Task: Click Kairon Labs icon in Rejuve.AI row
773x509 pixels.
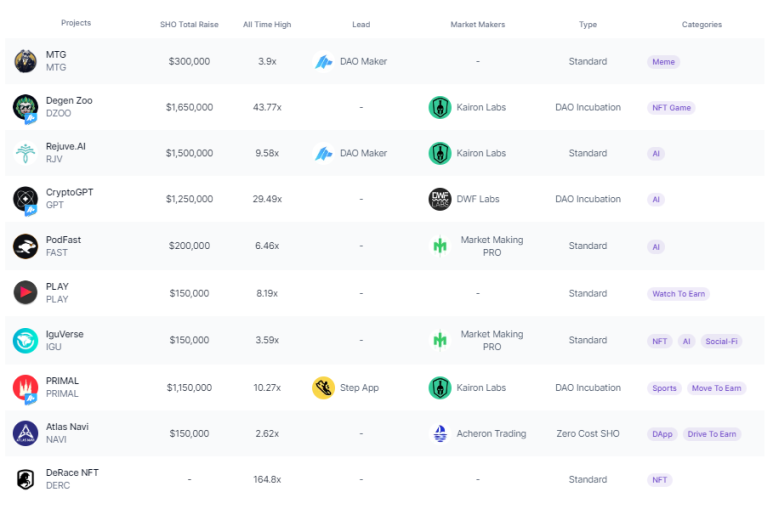Action: tap(440, 153)
